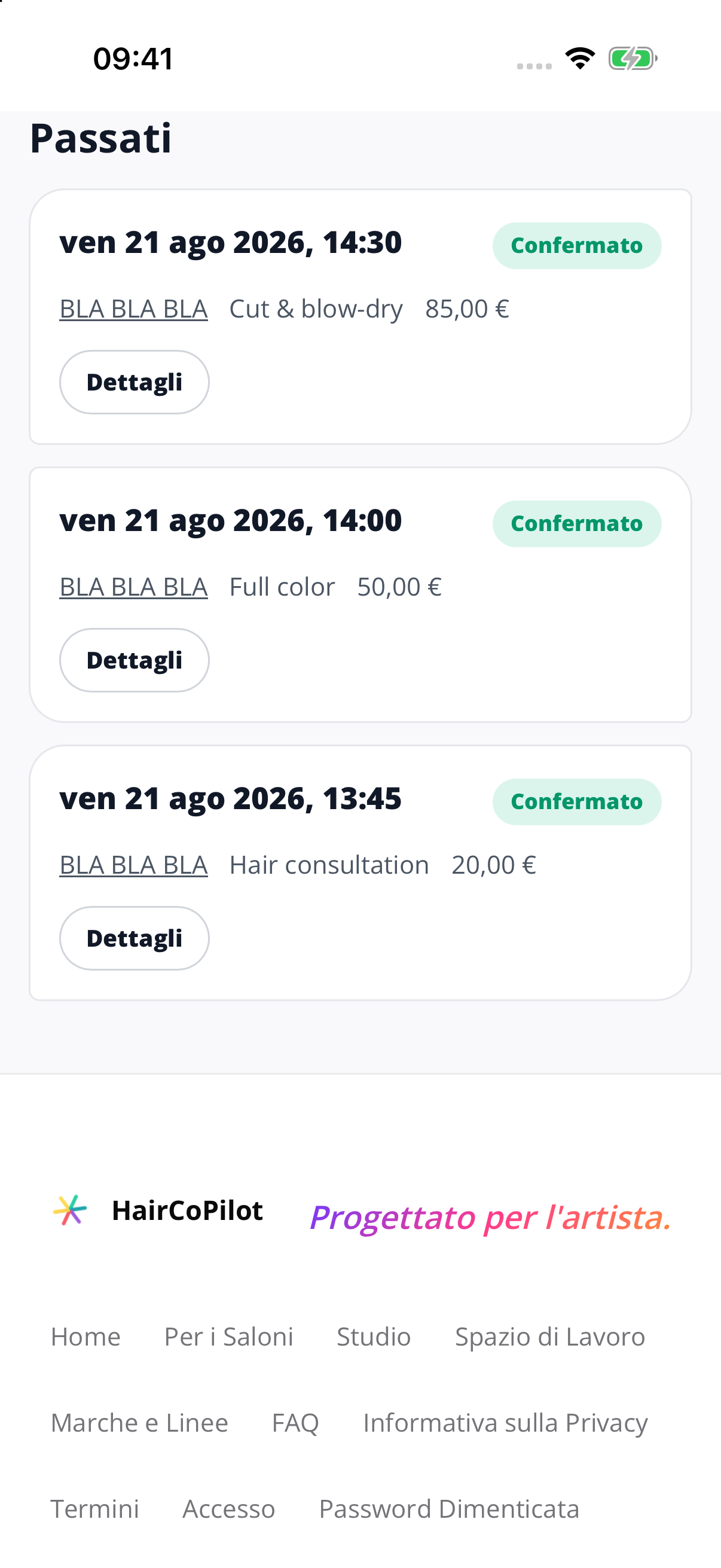Open Dettagli for the 14:00 appointment
This screenshot has width=721, height=1568.
pos(135,660)
